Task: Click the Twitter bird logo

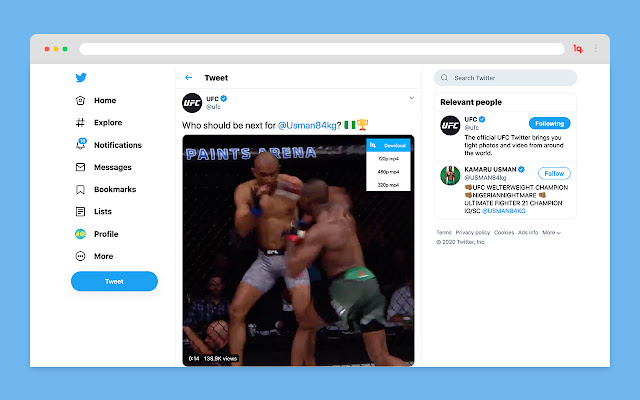Action: click(x=81, y=77)
